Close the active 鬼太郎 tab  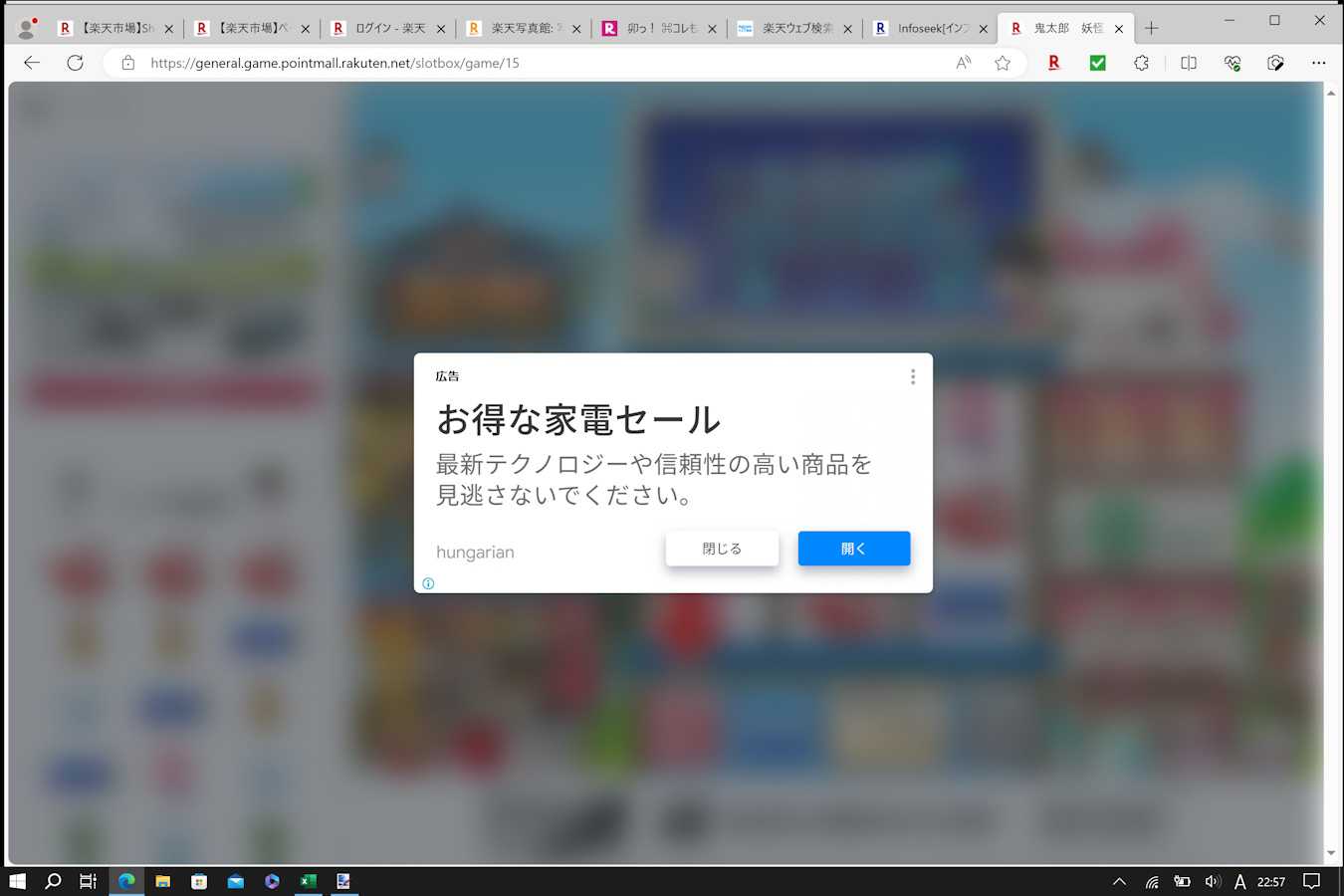(x=1119, y=29)
